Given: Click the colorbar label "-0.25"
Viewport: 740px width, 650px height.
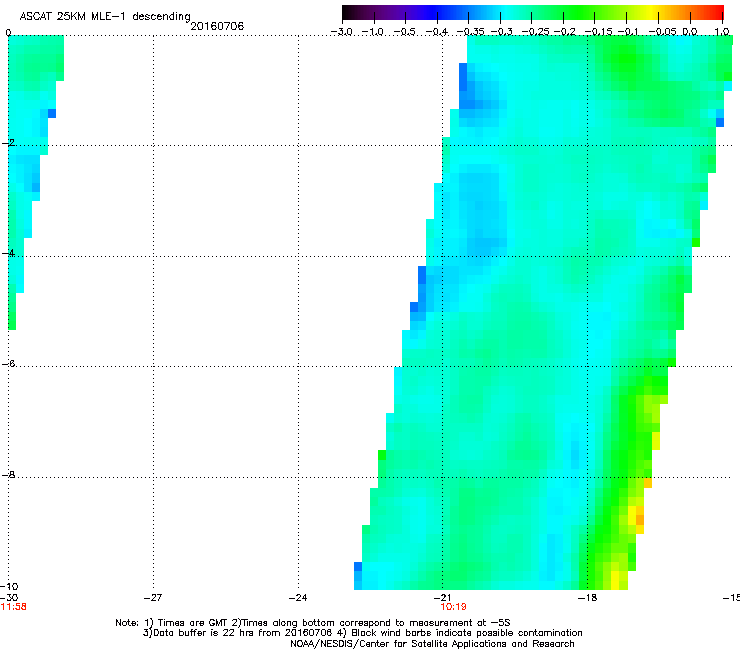Looking at the screenshot, I should [x=535, y=32].
